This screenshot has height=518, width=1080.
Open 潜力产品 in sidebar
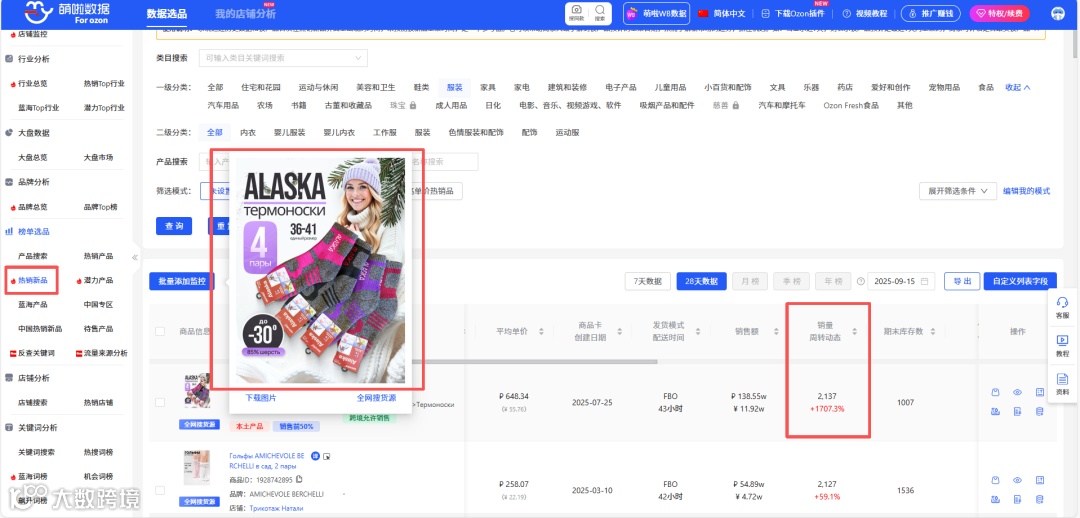pos(98,280)
